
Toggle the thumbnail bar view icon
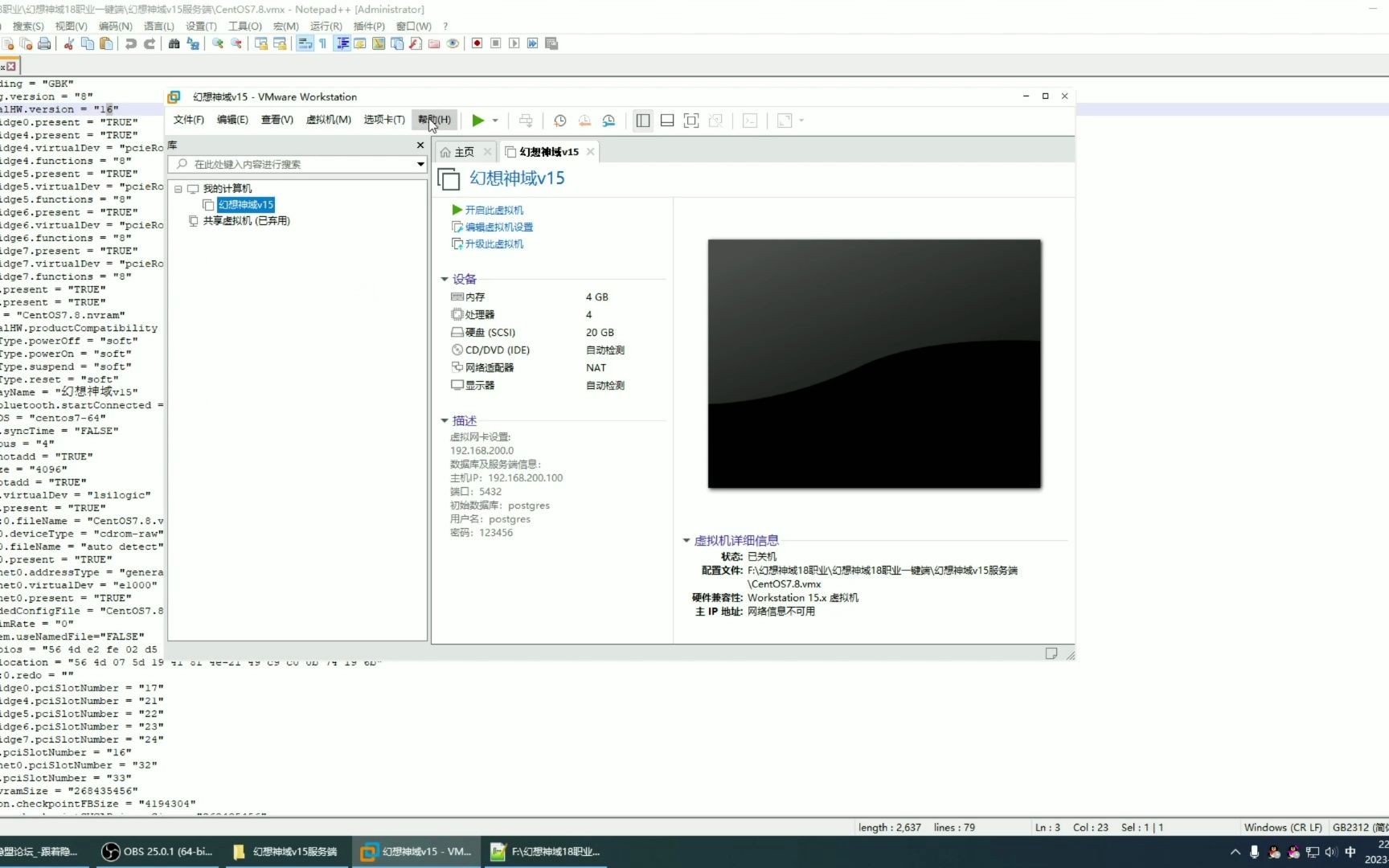(667, 121)
